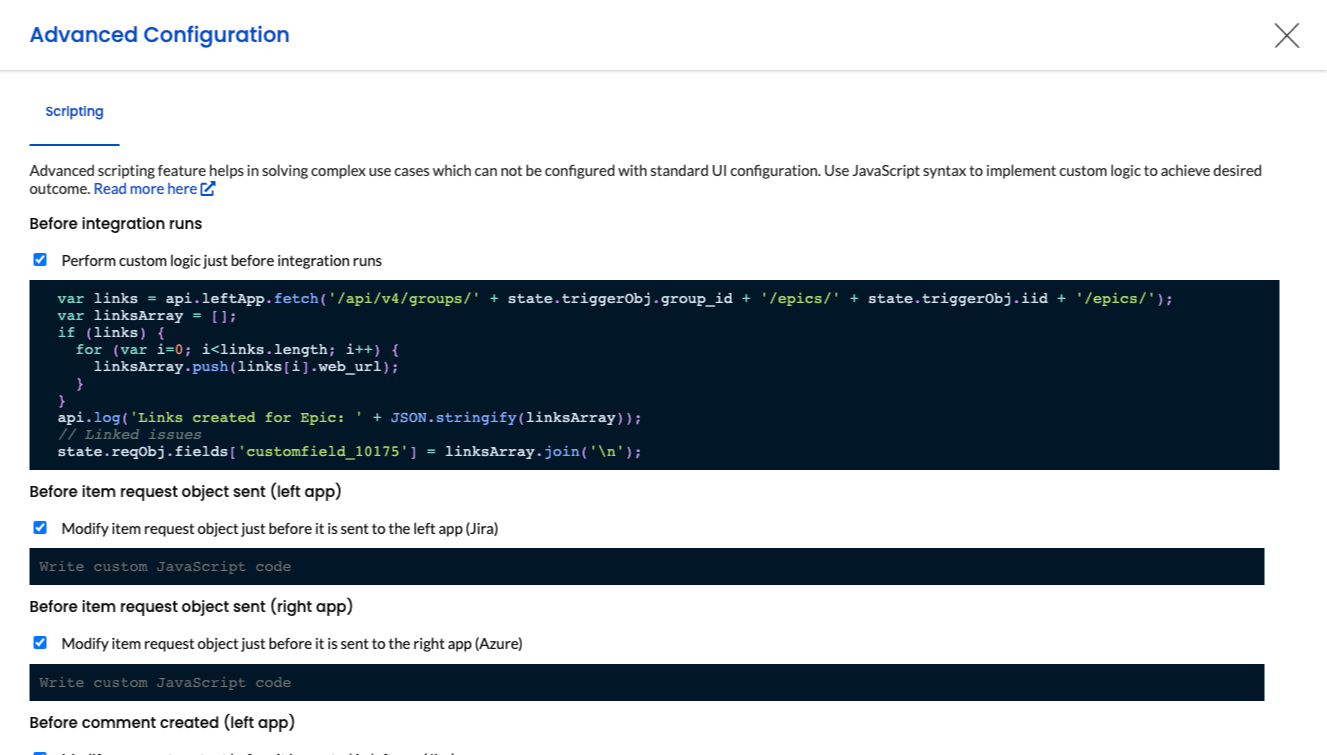Click the api.log 'Links created for Epic' line
Image resolution: width=1327 pixels, height=755 pixels.
(349, 418)
